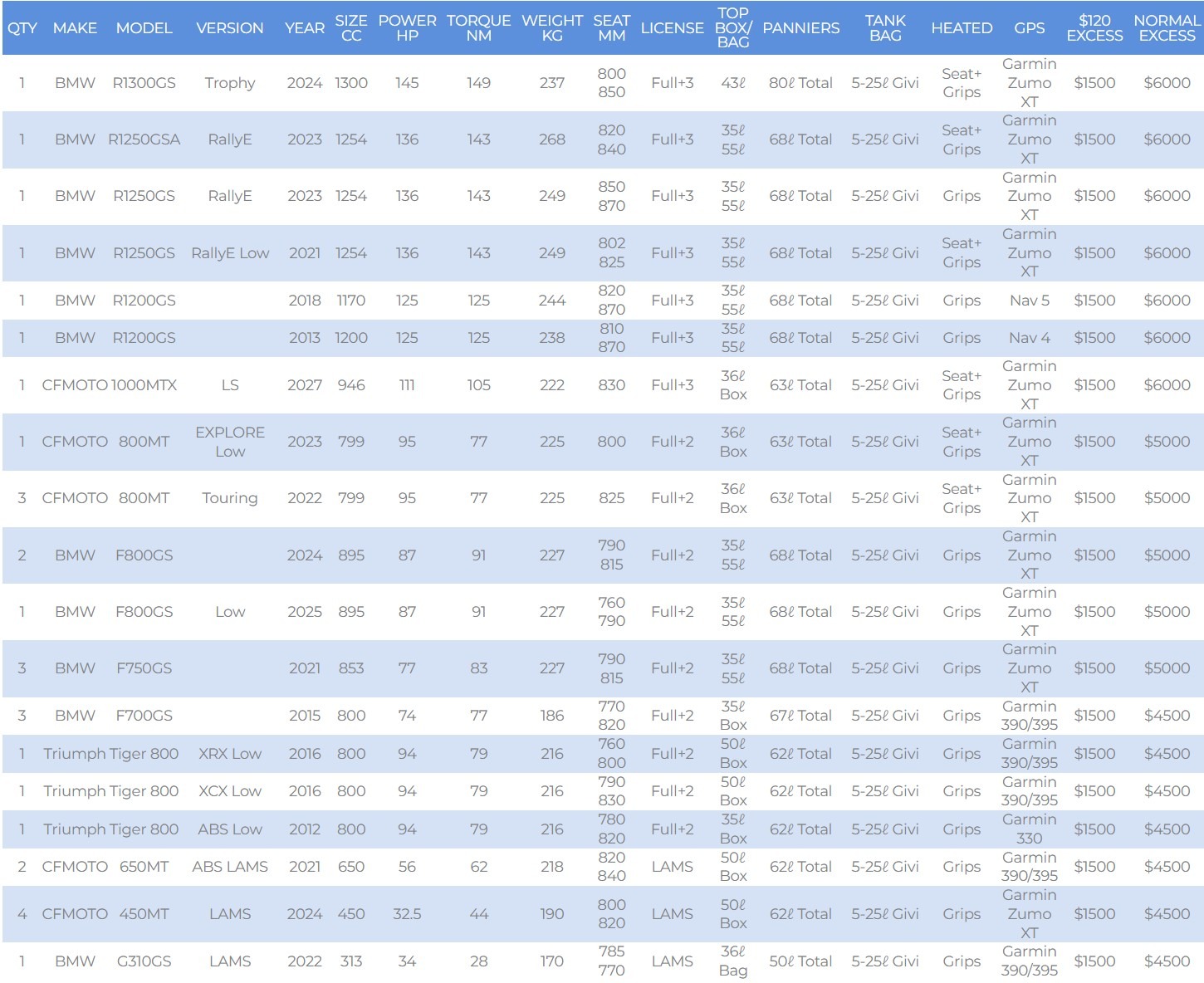Click the 50ℓ Total panniers cell
The height and width of the screenshot is (983, 1204).
coord(801,961)
